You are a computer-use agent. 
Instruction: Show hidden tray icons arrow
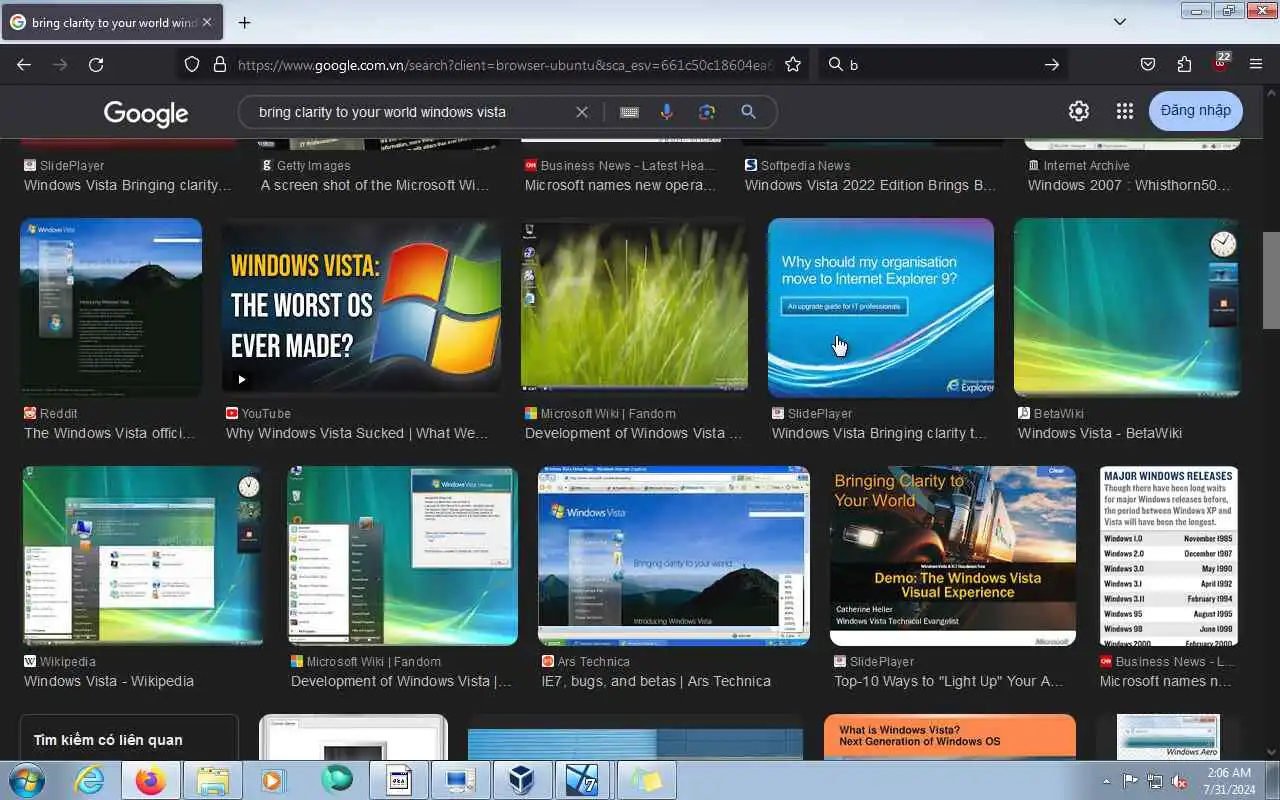coord(1106,781)
